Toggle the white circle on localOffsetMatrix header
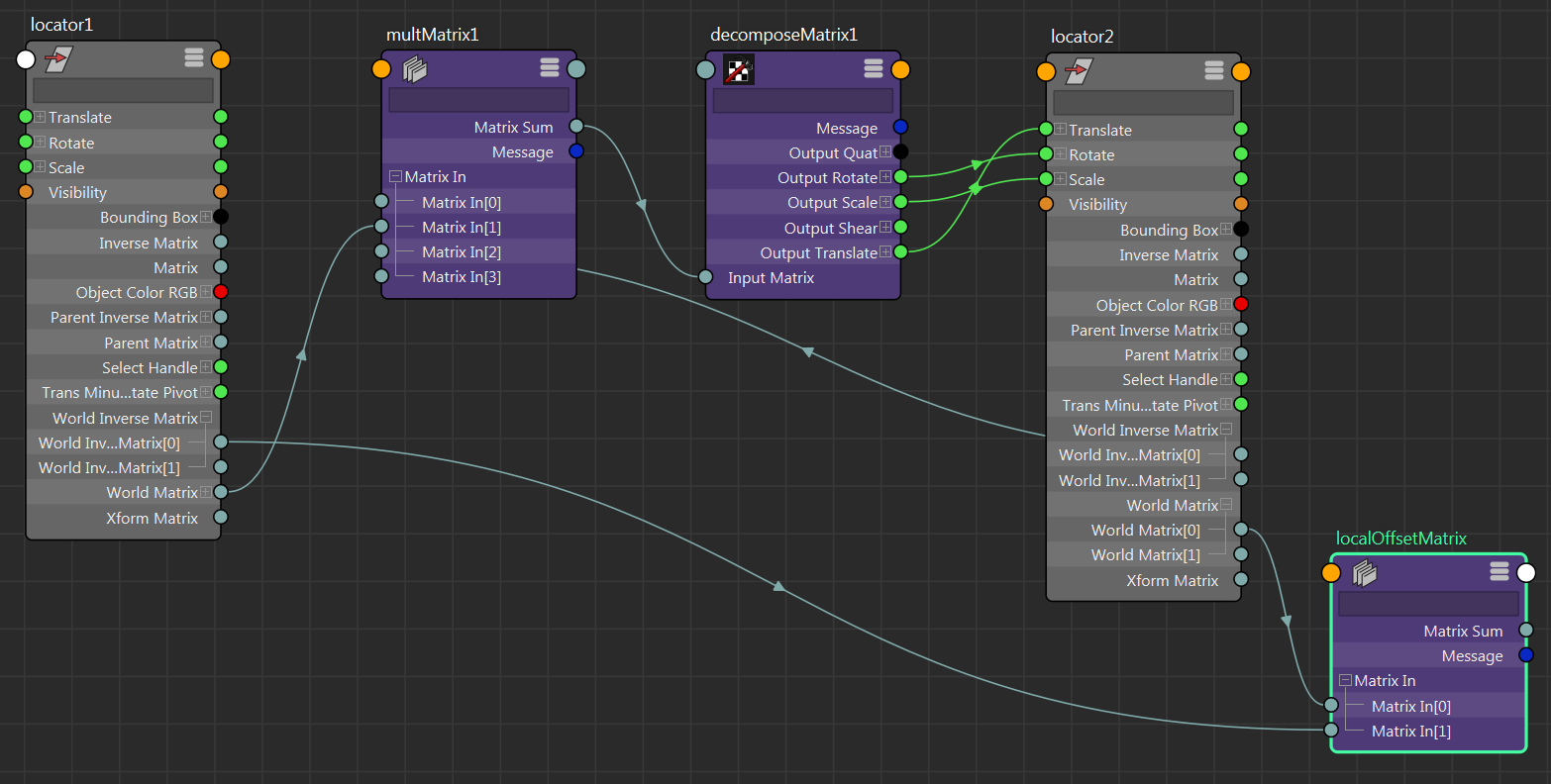This screenshot has width=1551, height=784. coord(1524,572)
